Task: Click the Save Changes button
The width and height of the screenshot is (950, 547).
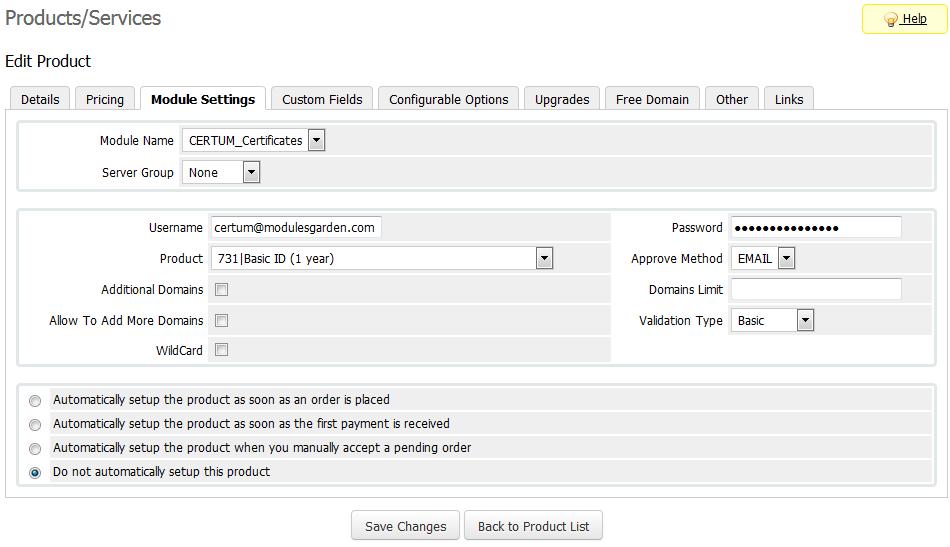Action: point(405,526)
